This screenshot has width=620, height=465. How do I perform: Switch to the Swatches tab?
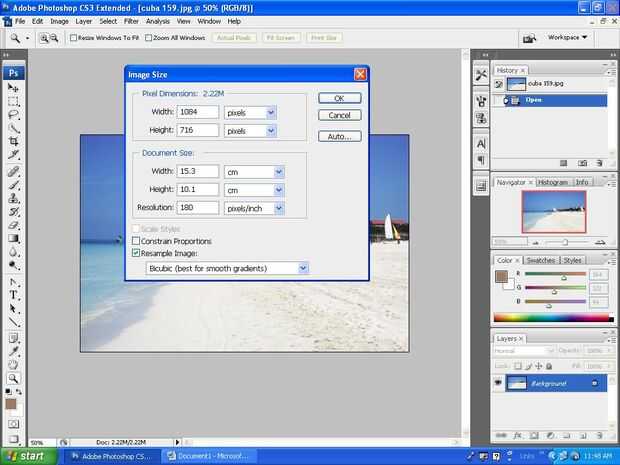point(541,260)
